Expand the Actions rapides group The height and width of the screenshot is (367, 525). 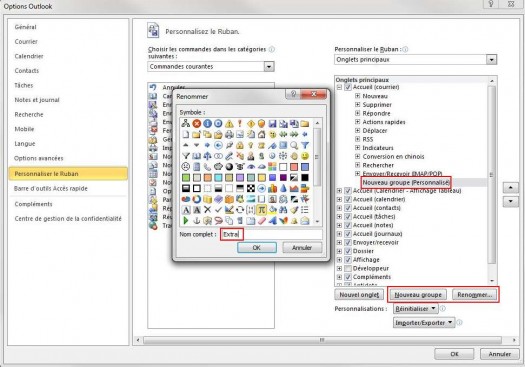tap(358, 122)
